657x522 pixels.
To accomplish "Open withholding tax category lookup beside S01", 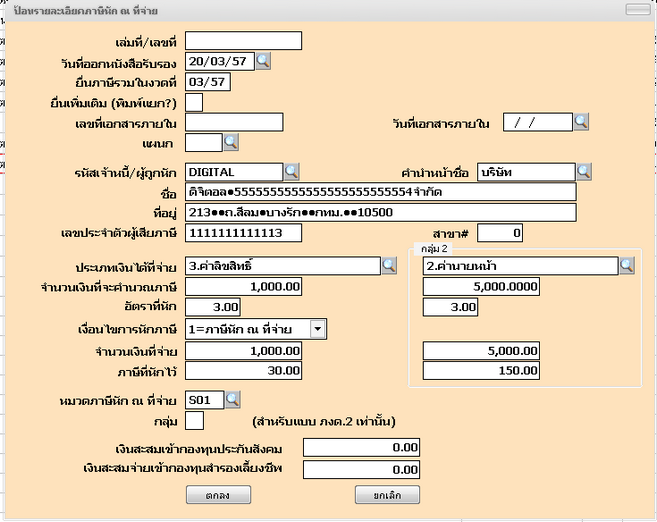I will tap(233, 400).
